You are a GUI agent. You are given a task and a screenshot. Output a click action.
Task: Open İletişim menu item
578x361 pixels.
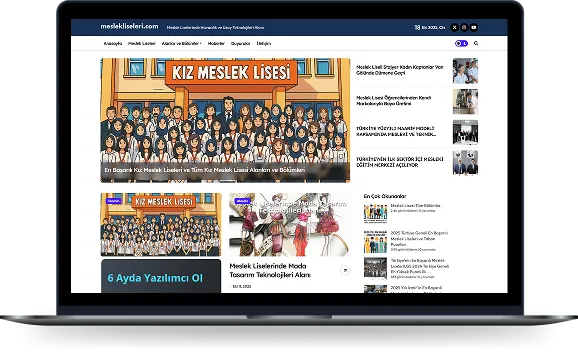click(x=264, y=44)
